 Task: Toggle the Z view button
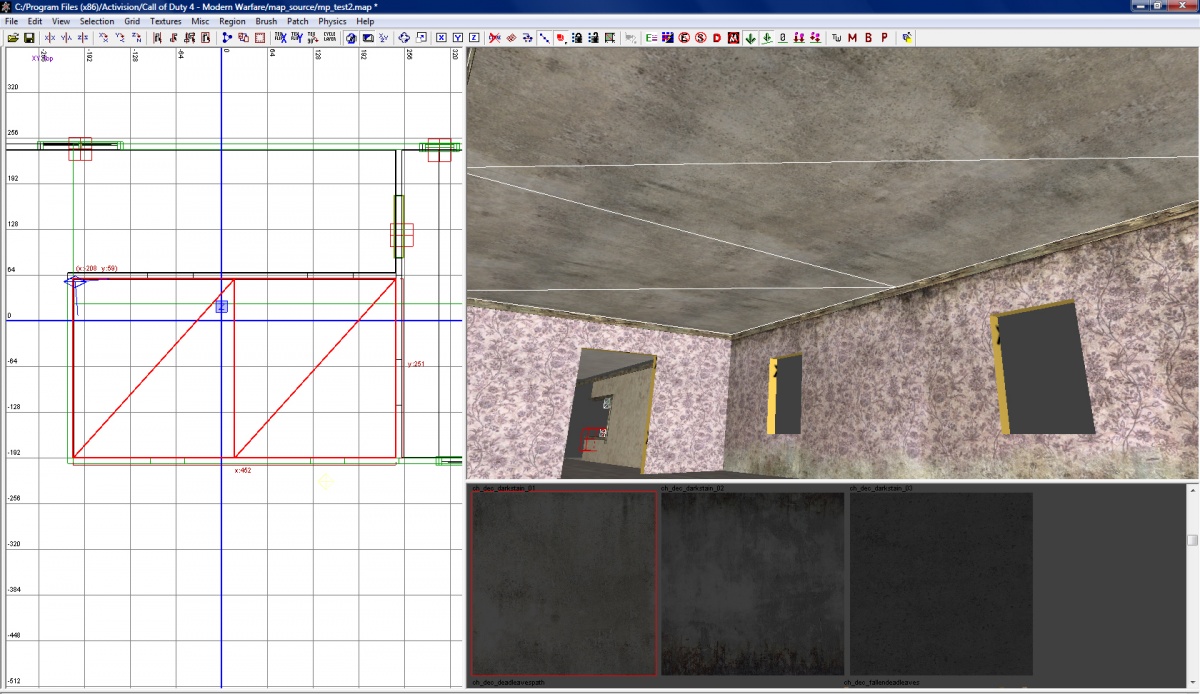tap(475, 38)
